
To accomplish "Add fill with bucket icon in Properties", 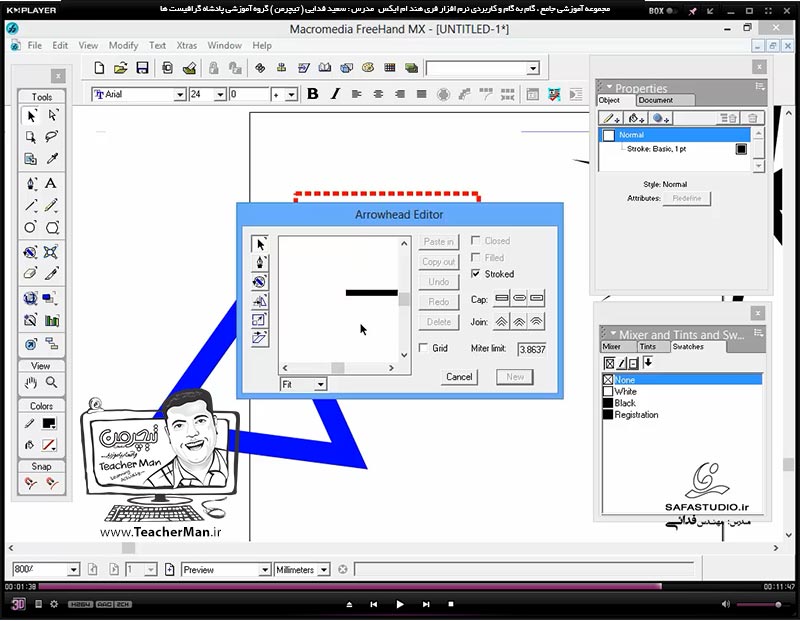I will pyautogui.click(x=636, y=118).
